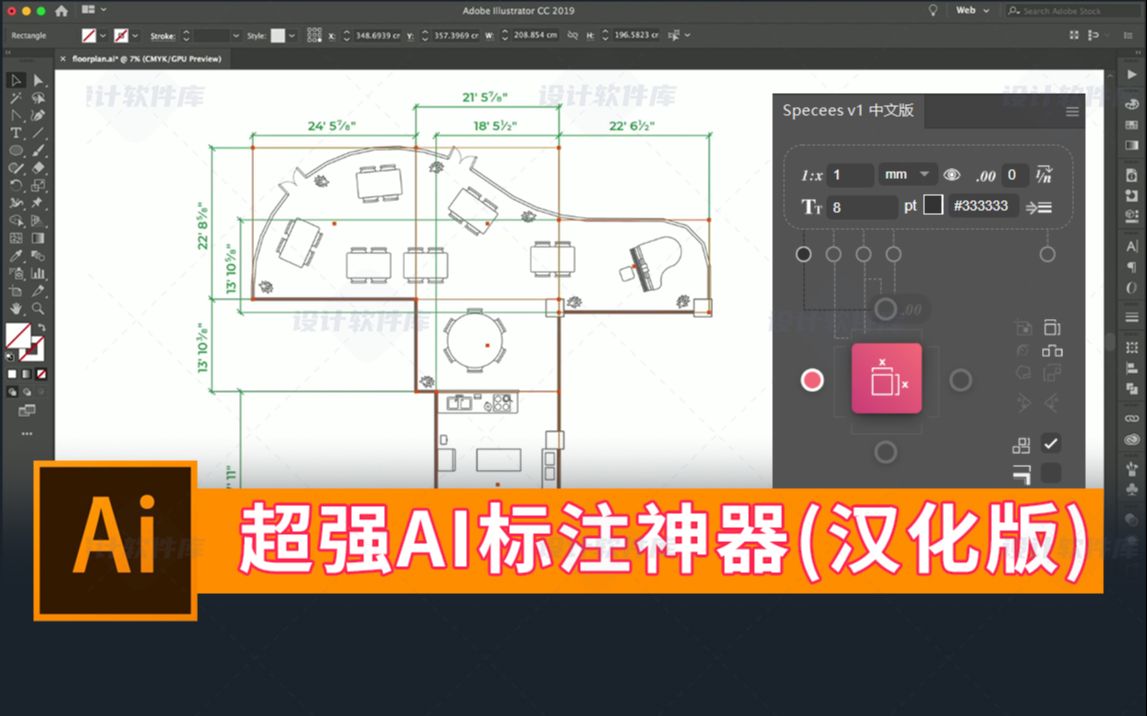Select the Ellipse tool
The height and width of the screenshot is (716, 1147).
tap(15, 151)
